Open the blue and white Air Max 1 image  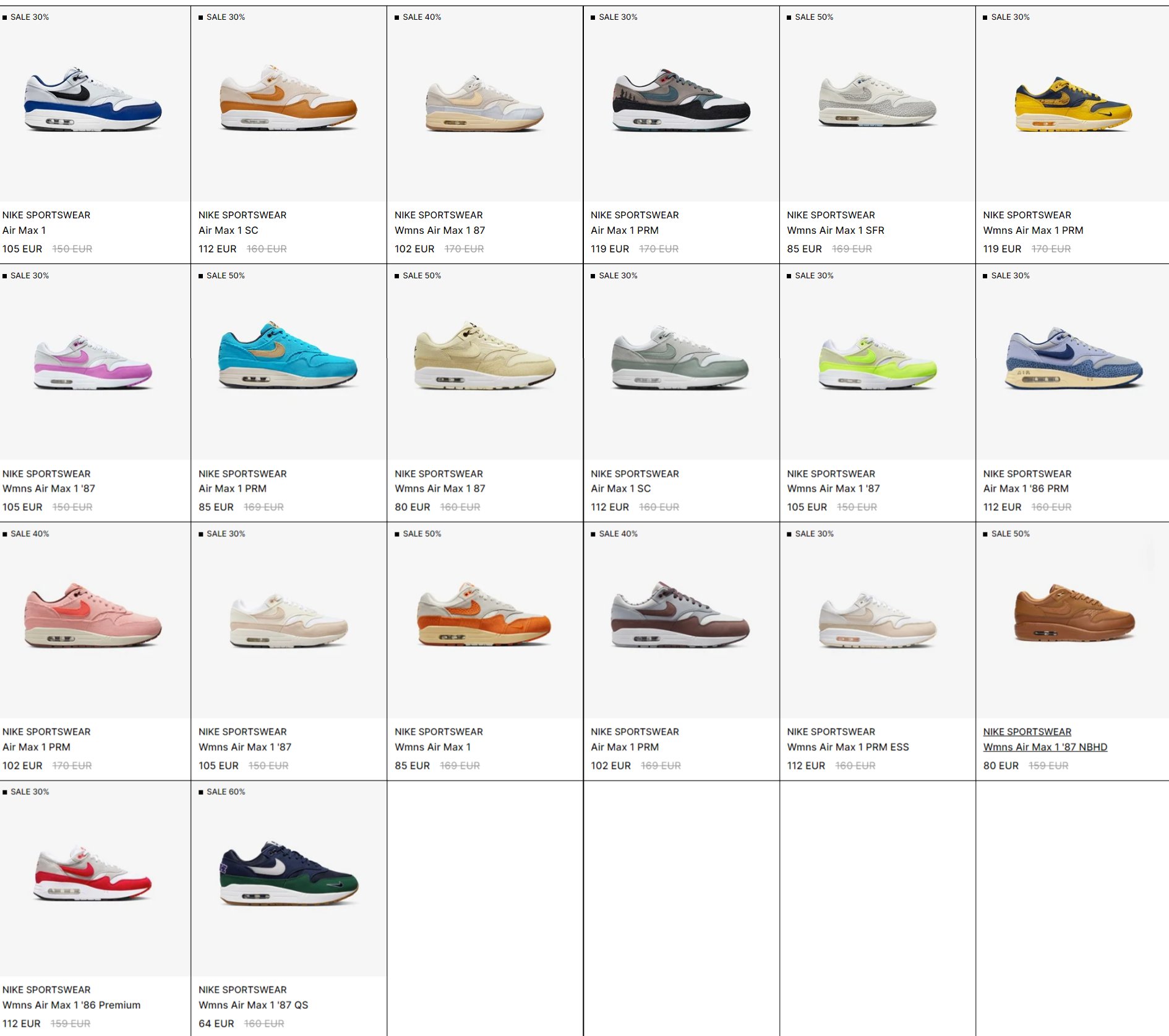click(93, 99)
